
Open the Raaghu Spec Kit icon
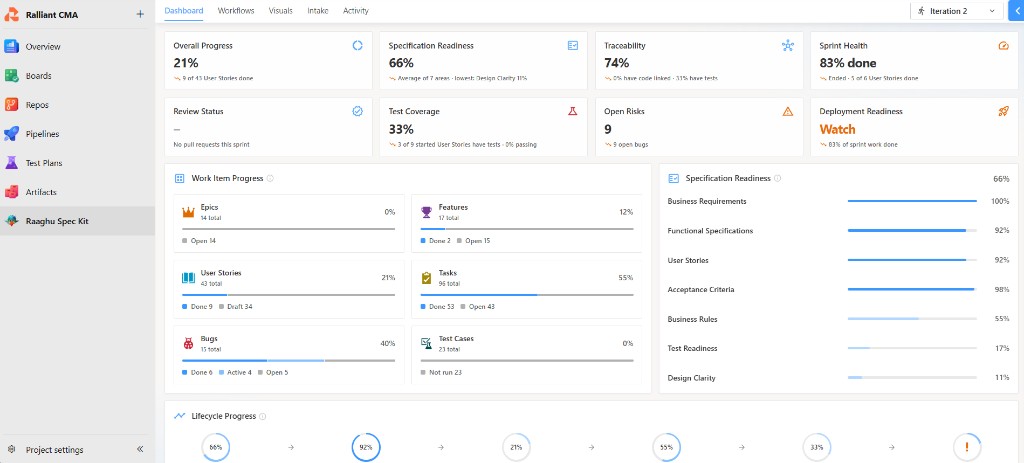point(11,221)
